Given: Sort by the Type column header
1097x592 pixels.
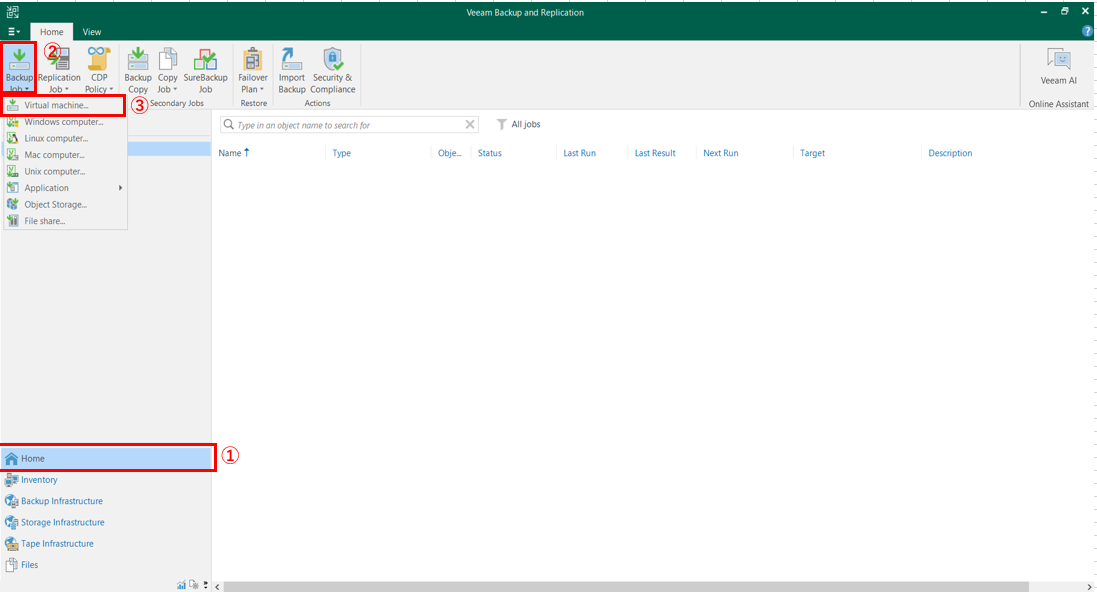Looking at the screenshot, I should coord(341,153).
